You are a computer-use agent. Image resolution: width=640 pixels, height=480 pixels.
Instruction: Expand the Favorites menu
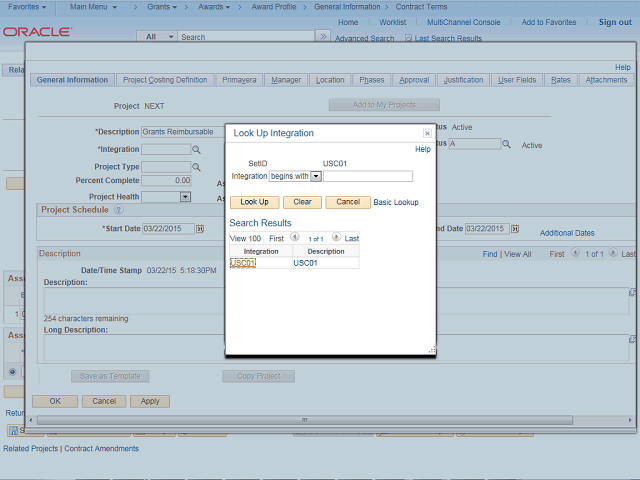click(27, 7)
